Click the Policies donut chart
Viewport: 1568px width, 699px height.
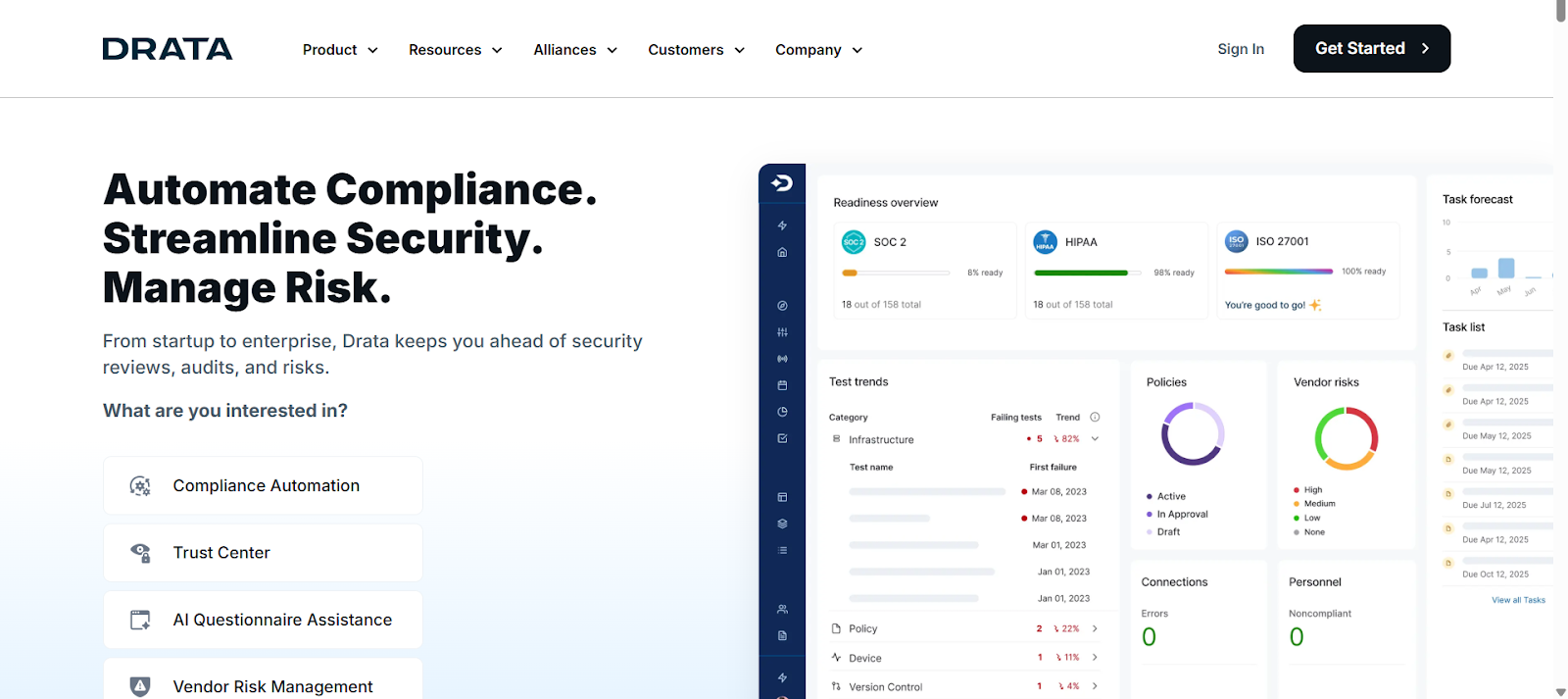tap(1193, 433)
